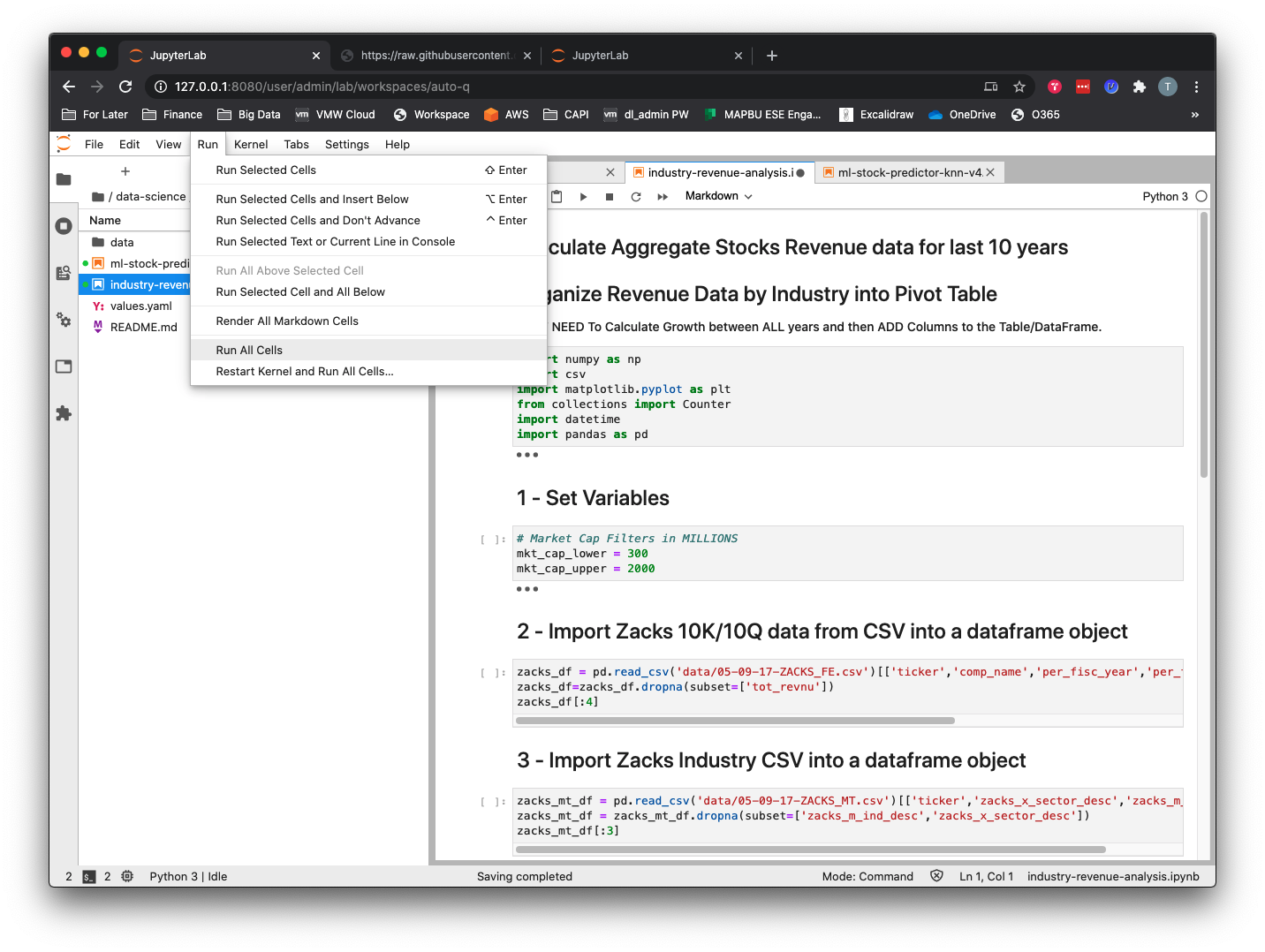Click the notebook trusted shield icon in status bar
1265x952 pixels.
tap(936, 876)
